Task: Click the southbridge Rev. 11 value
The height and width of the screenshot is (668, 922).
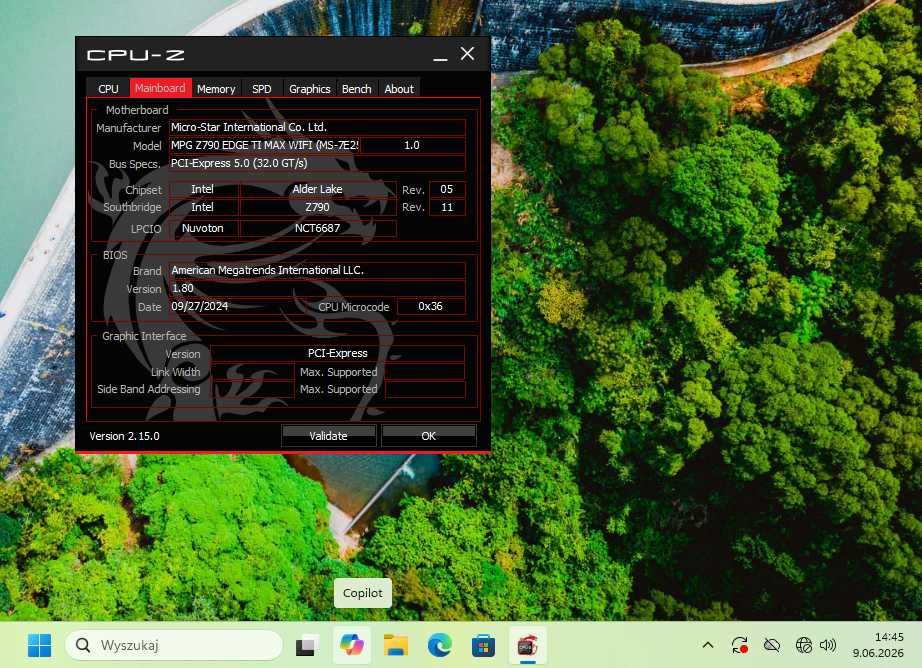Action: 447,207
